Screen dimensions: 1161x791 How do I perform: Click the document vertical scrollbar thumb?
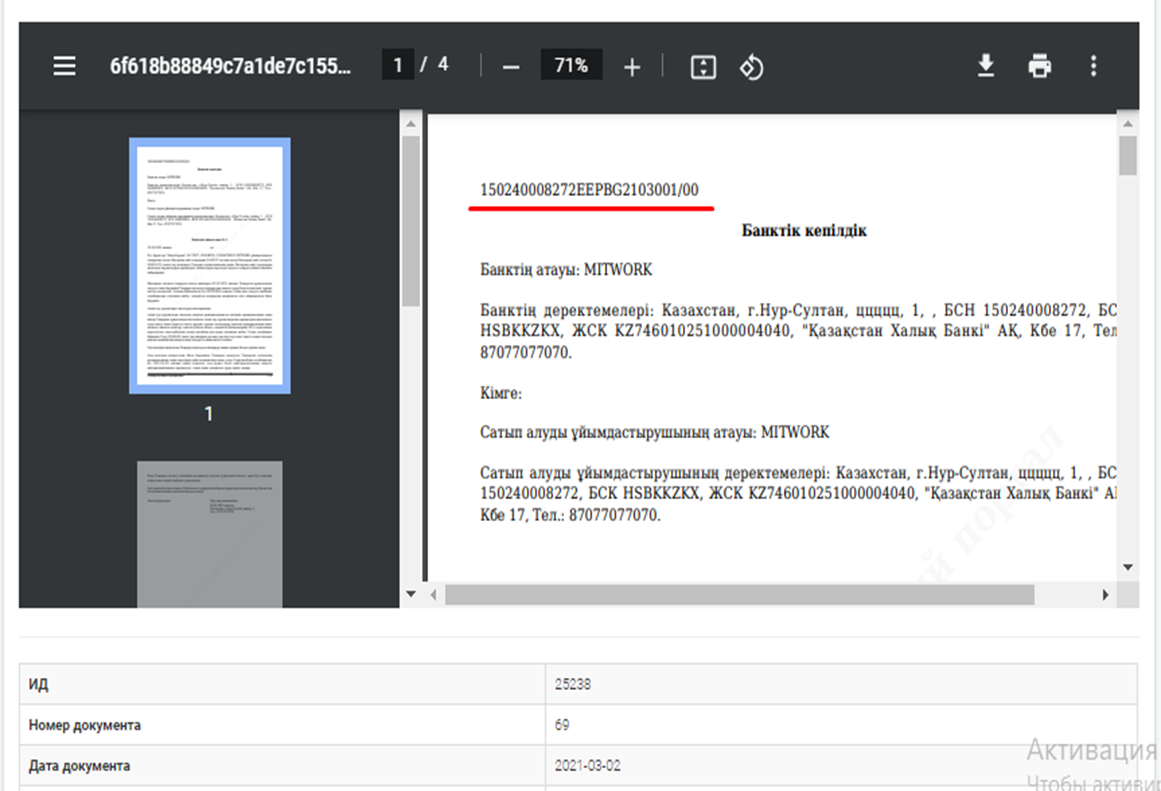(x=1128, y=155)
